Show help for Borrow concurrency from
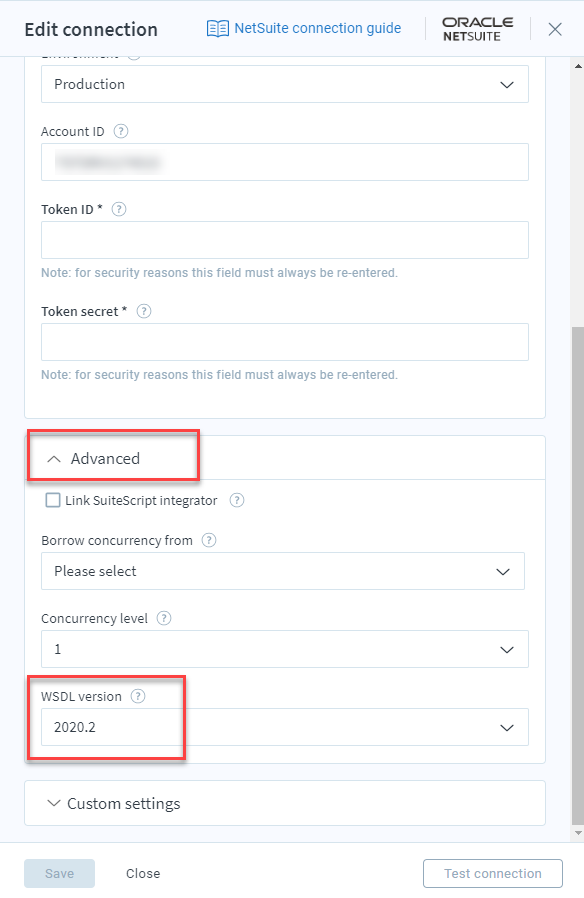This screenshot has height=898, width=584. pos(209,540)
